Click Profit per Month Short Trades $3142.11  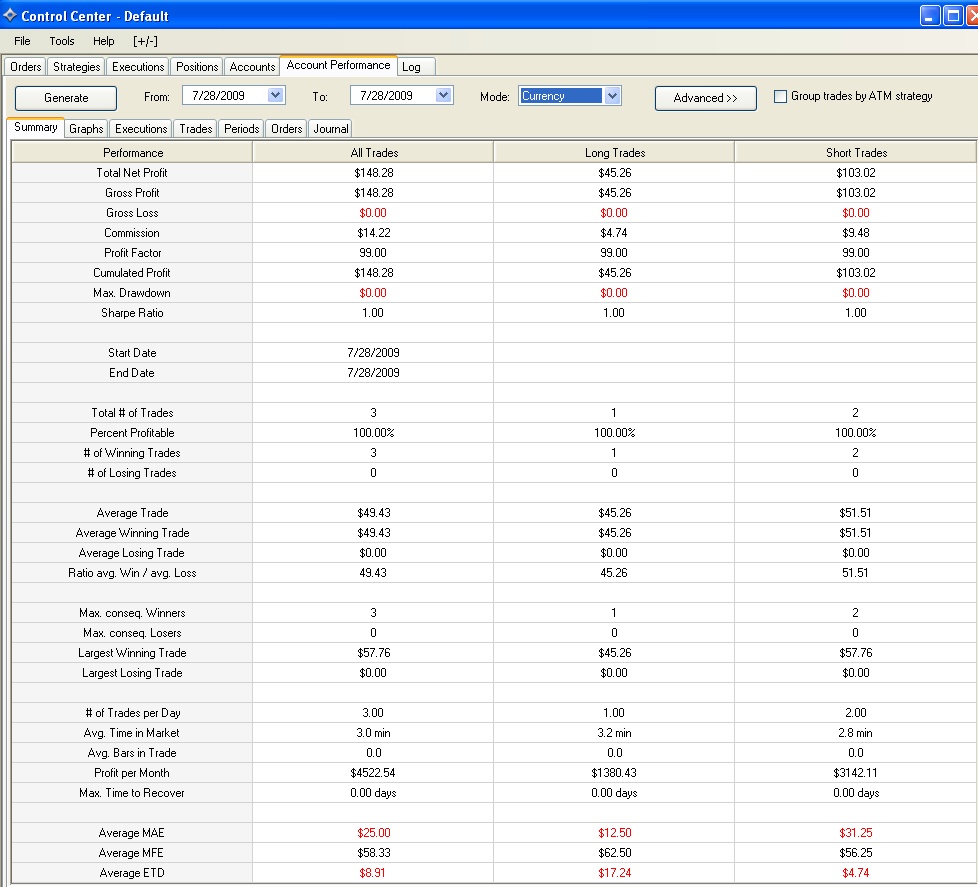click(x=855, y=773)
